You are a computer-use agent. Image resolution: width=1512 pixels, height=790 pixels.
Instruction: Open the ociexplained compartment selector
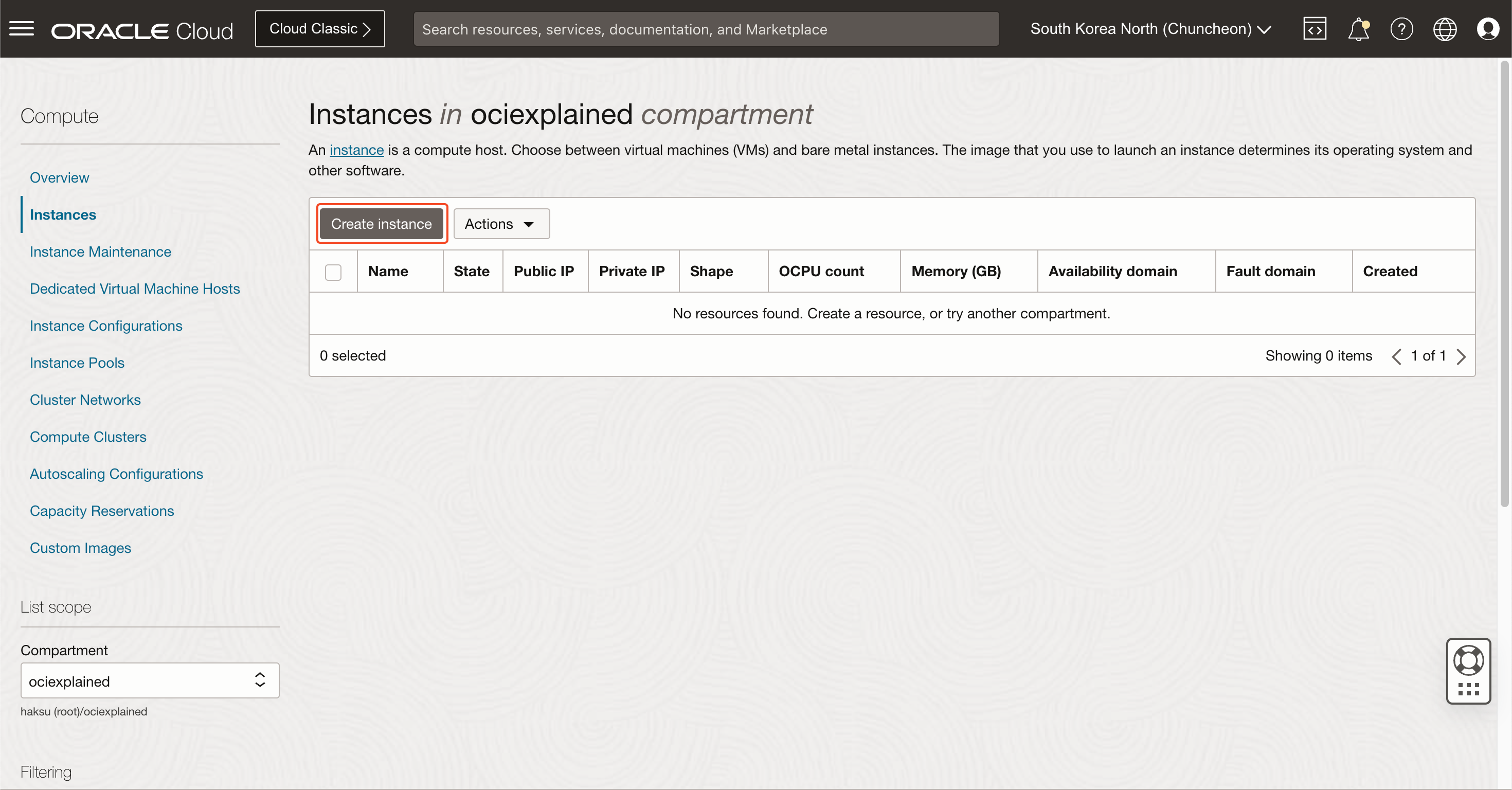pyautogui.click(x=150, y=681)
